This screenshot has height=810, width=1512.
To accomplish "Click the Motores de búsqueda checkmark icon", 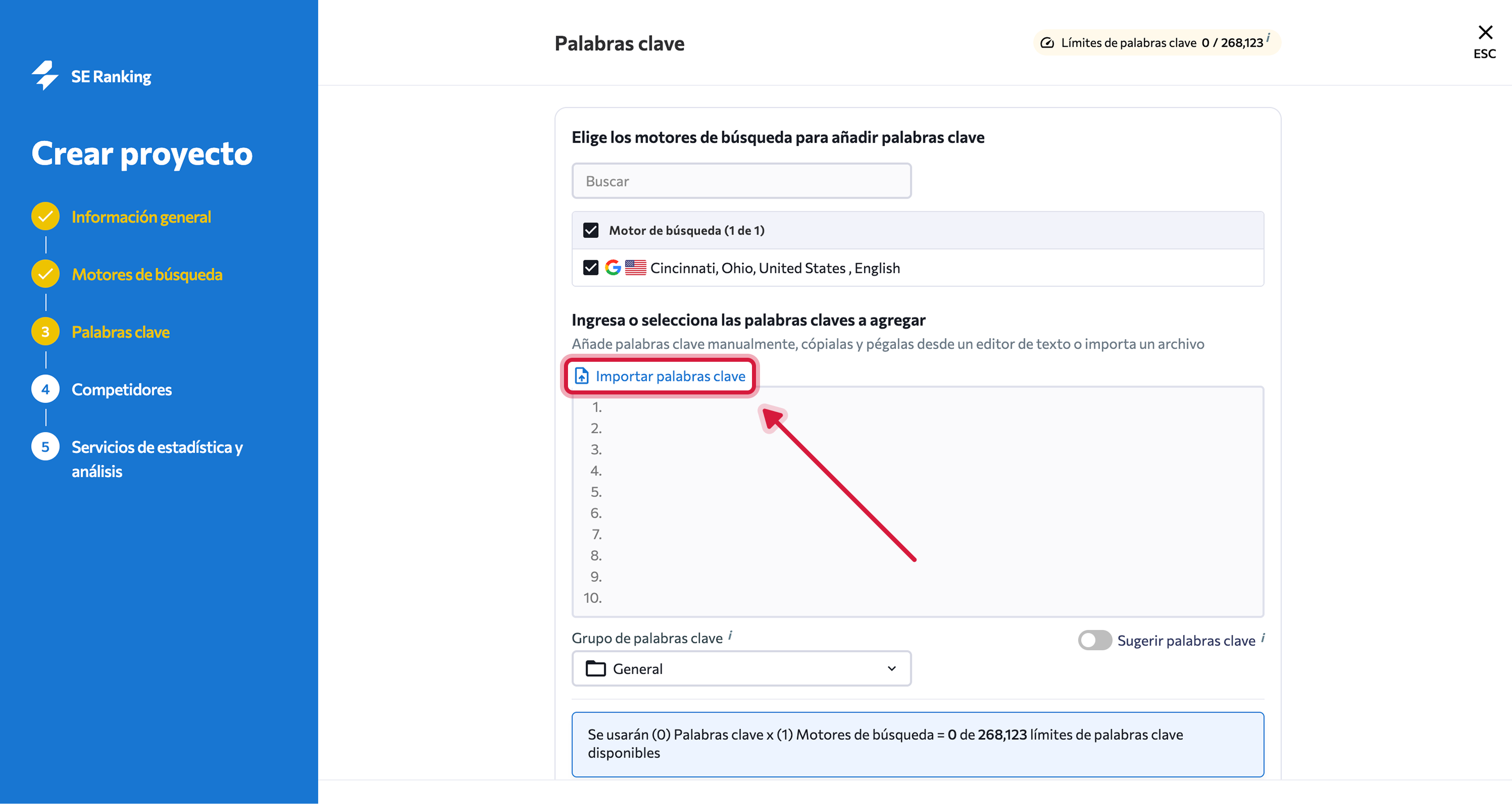I will click(x=45, y=274).
